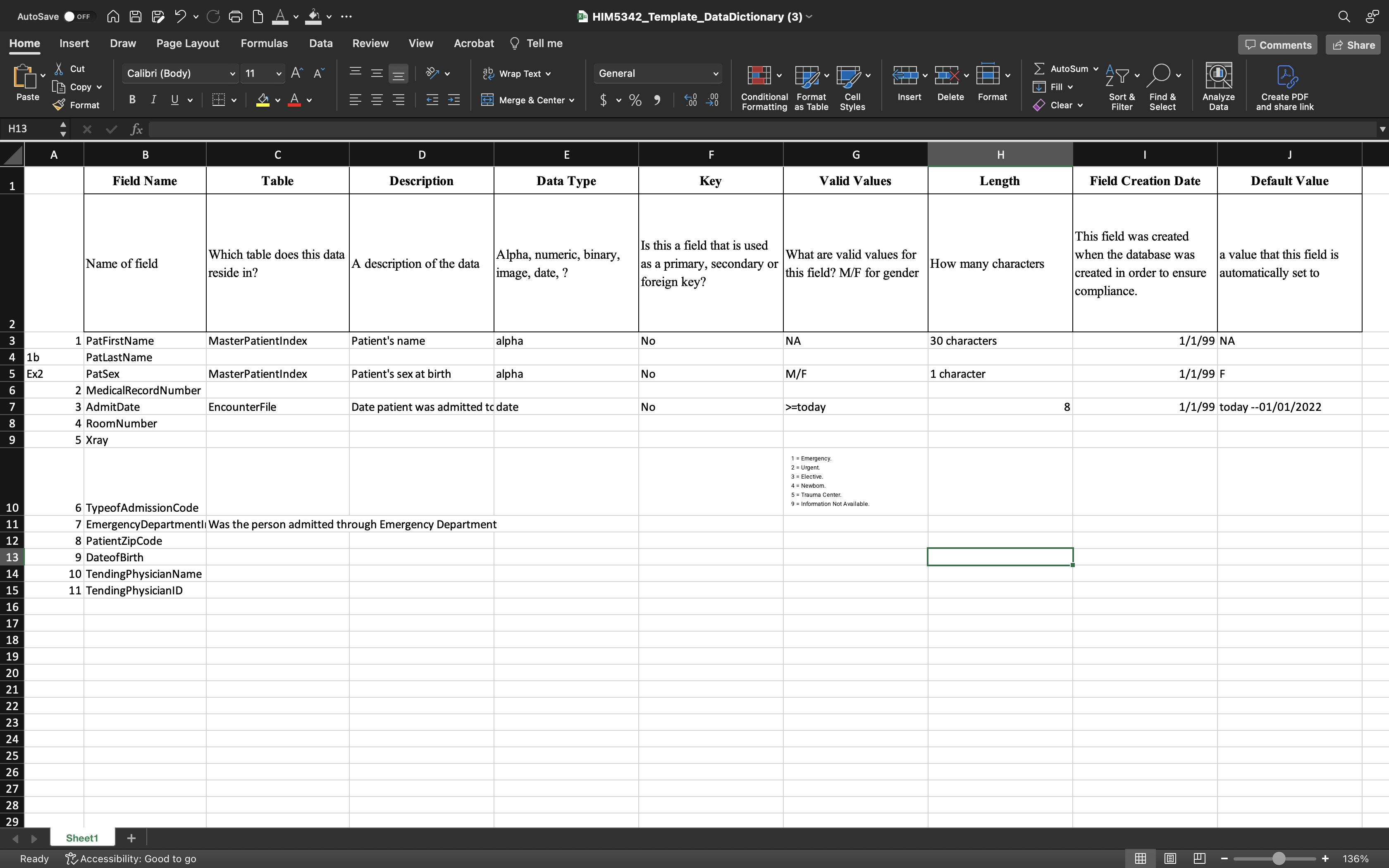Click the Format Painter brush icon
The height and width of the screenshot is (868, 1389).
tap(59, 105)
